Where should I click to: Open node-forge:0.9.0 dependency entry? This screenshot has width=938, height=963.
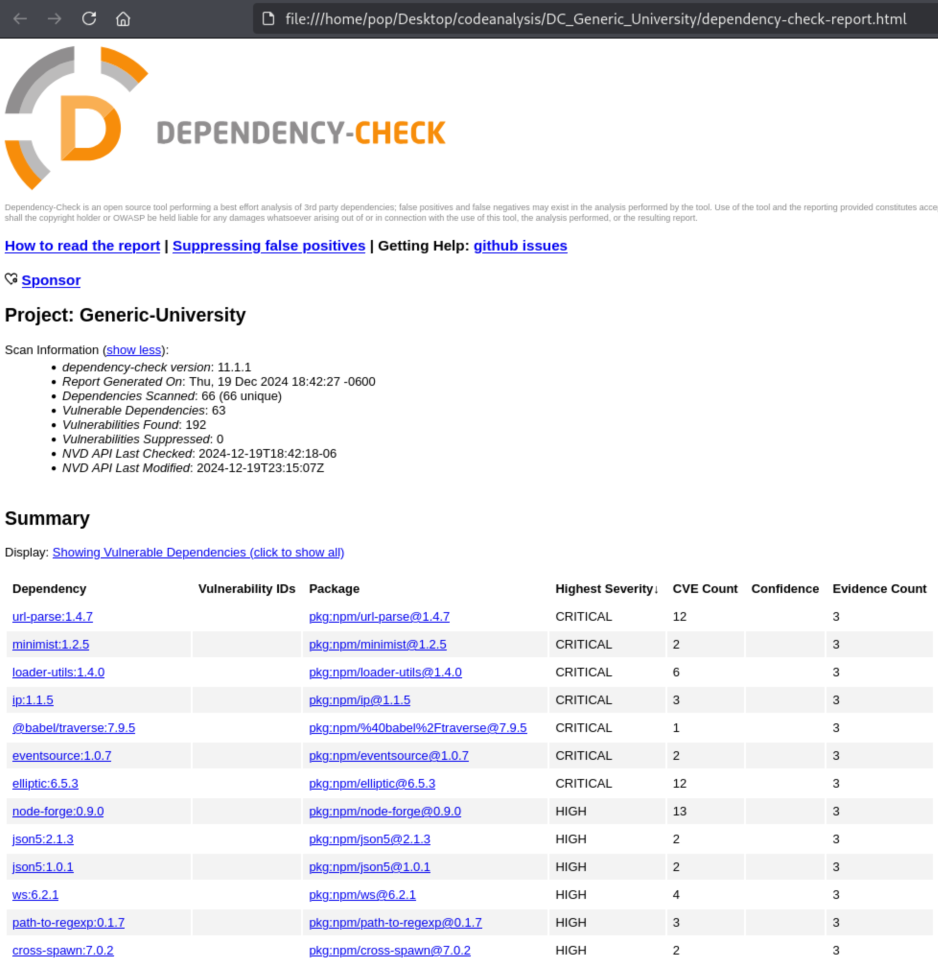[x=58, y=811]
